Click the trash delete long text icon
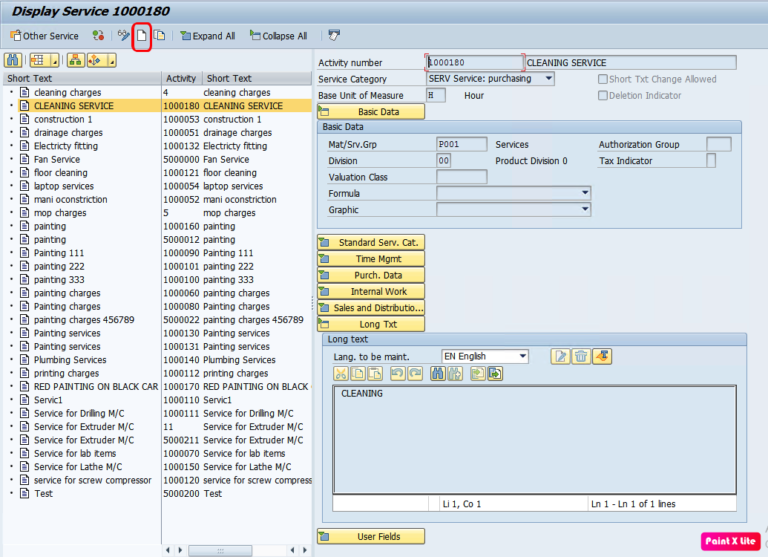The width and height of the screenshot is (768, 557). [x=581, y=356]
